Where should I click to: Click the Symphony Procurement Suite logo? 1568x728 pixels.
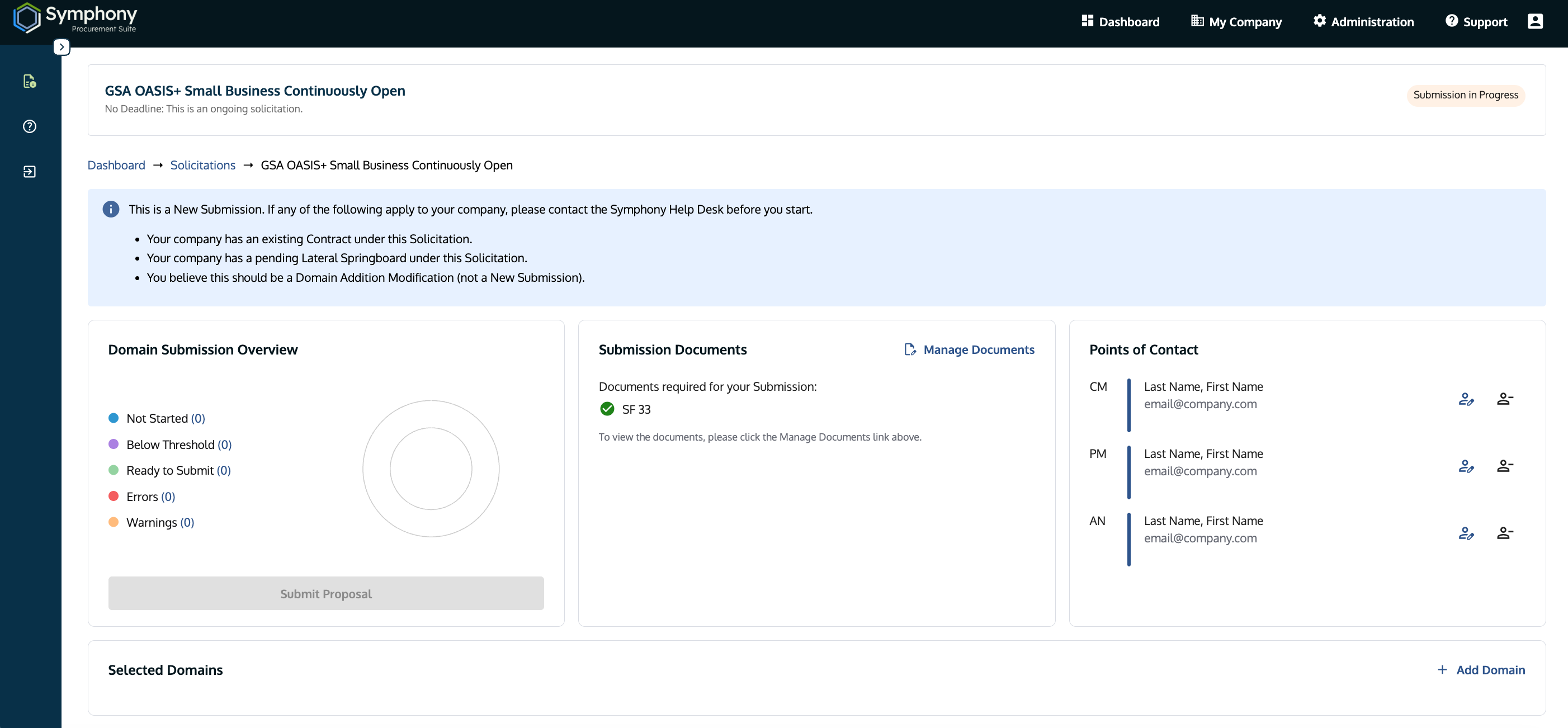tap(75, 18)
